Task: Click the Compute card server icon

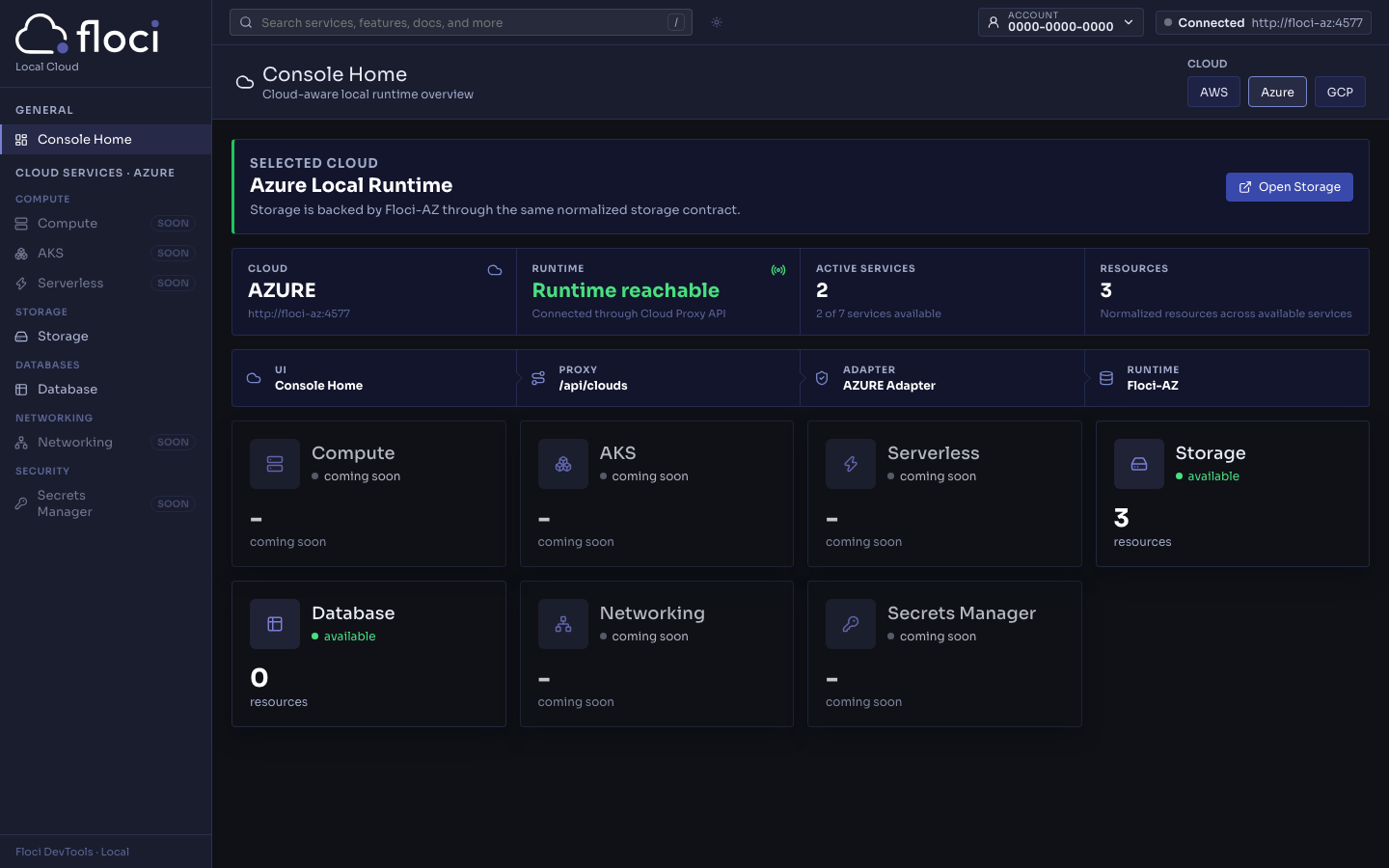Action: (275, 464)
